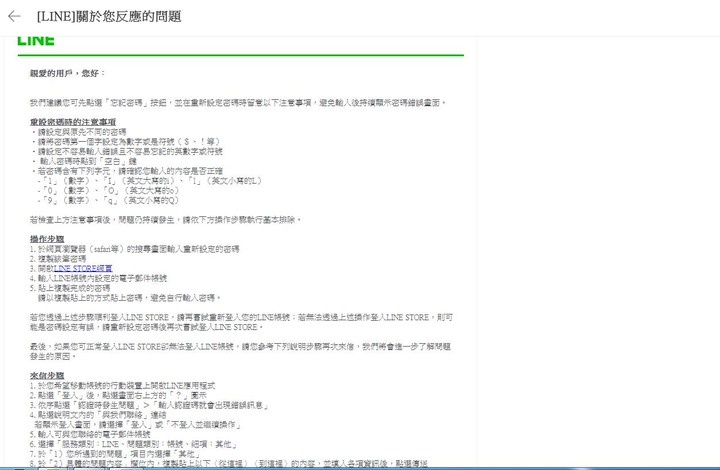Click the paragraph starting "若您透過上述步驟順利登入LINE STORE"
The height and width of the screenshot is (470, 720).
(x=242, y=322)
